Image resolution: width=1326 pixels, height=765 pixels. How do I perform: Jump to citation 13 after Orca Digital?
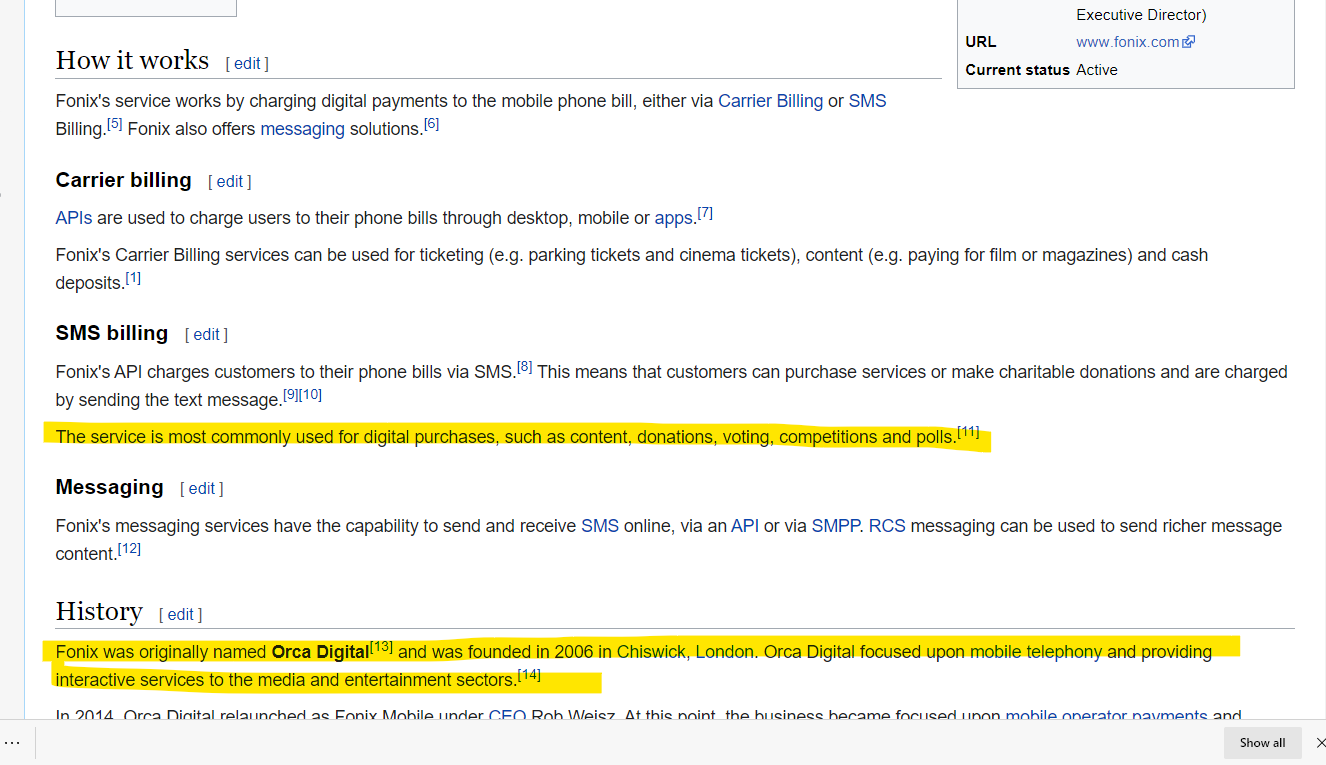381,648
